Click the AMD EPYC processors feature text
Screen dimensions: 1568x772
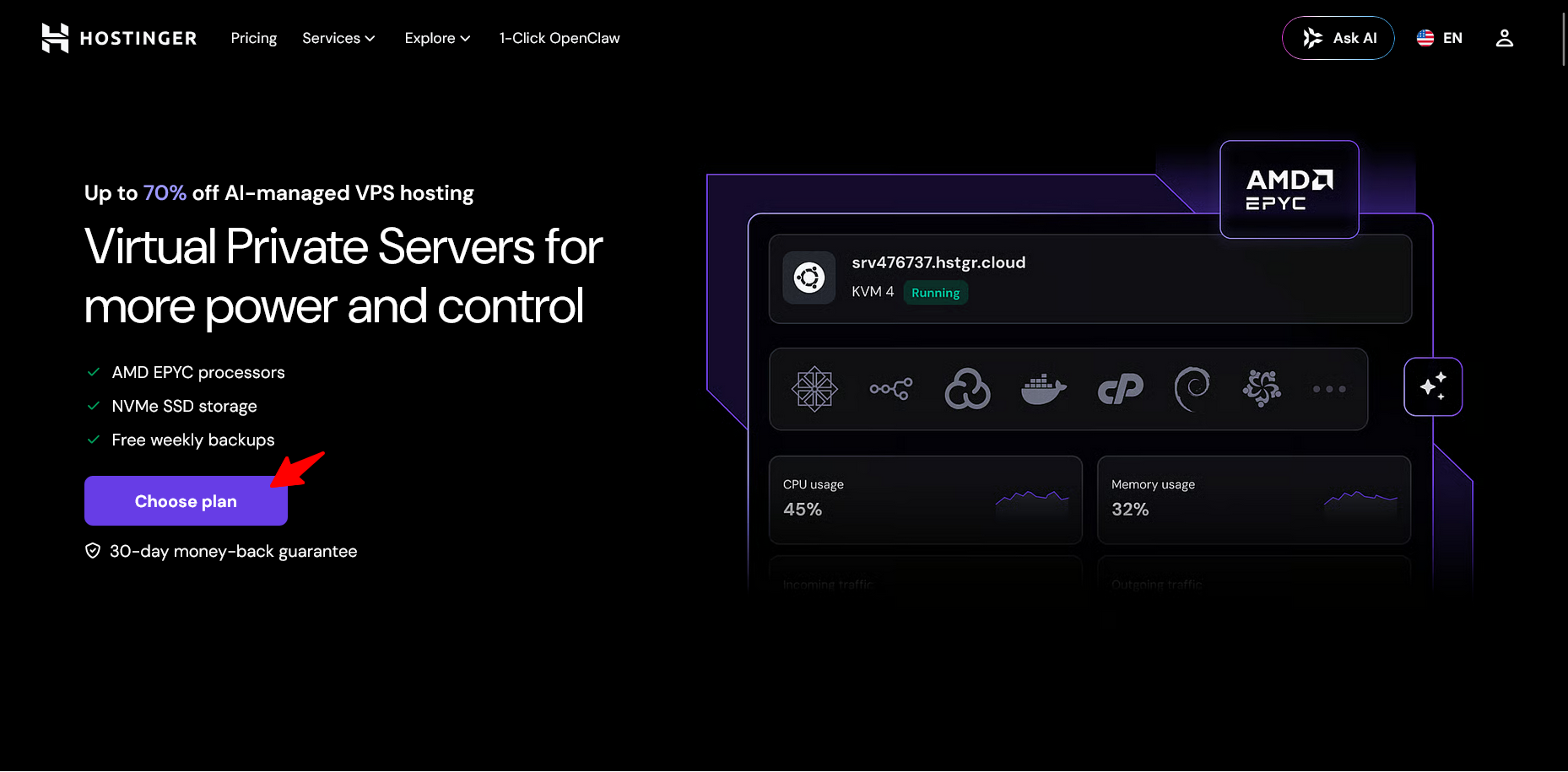tap(198, 372)
